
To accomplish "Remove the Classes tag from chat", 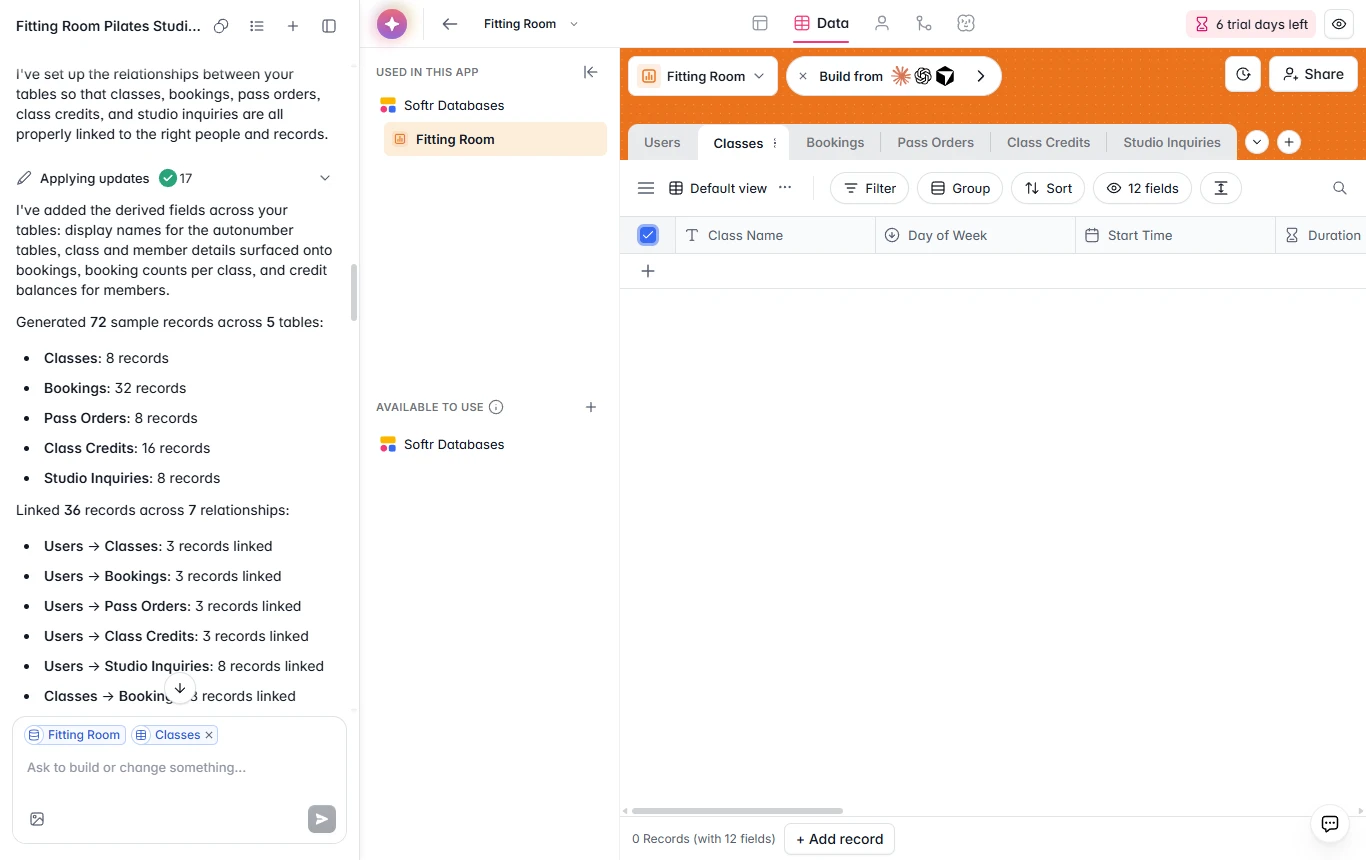I will [209, 735].
